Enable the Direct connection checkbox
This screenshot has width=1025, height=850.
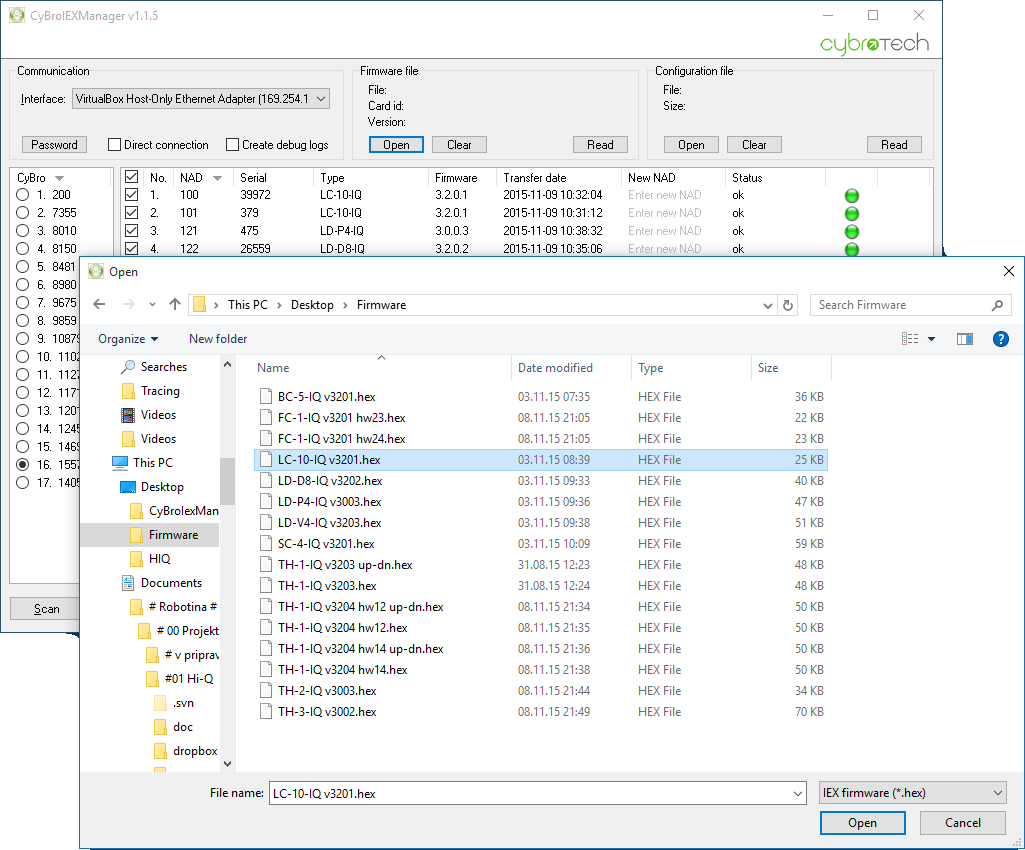[115, 145]
